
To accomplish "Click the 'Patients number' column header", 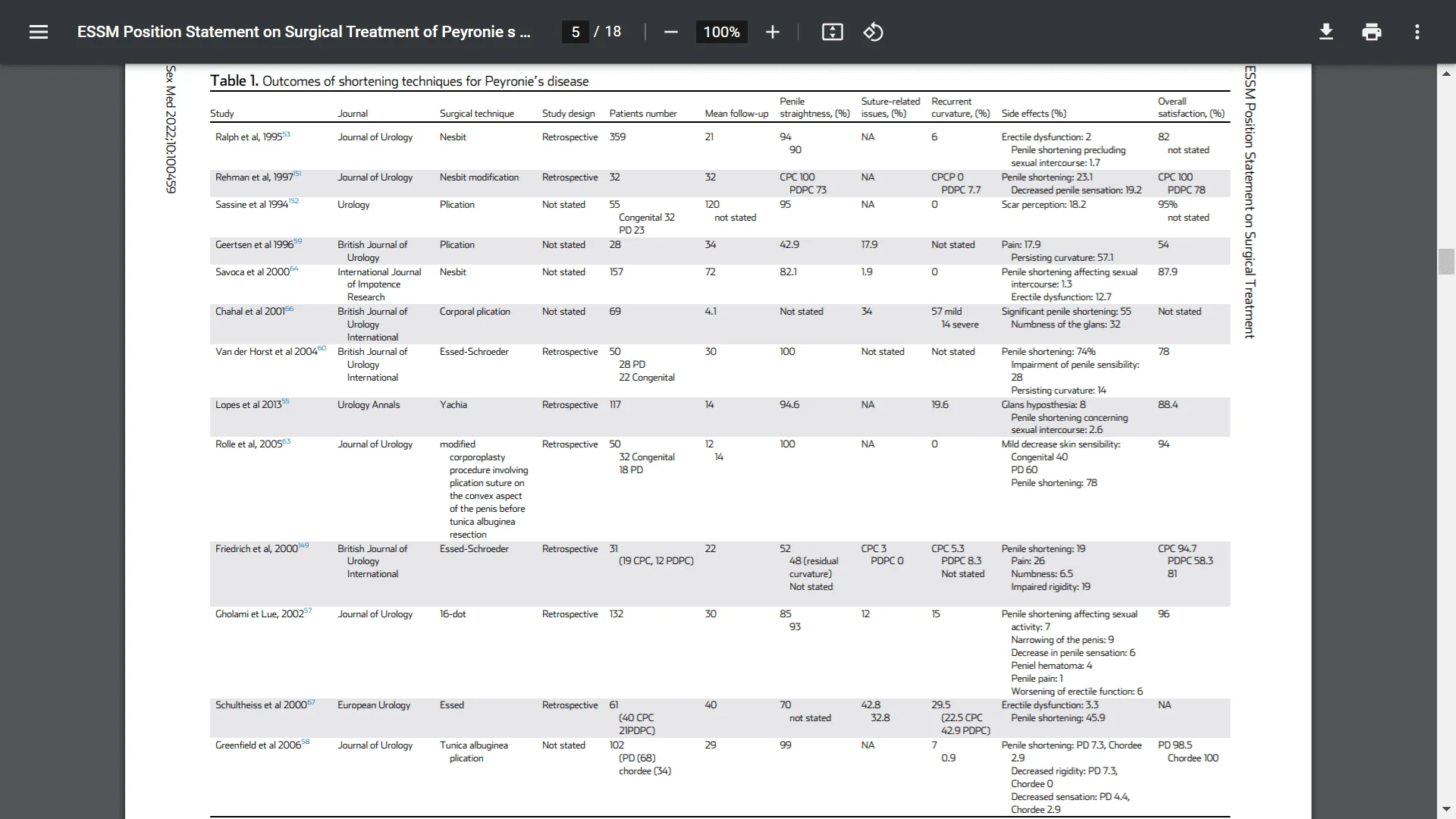I will (x=643, y=114).
